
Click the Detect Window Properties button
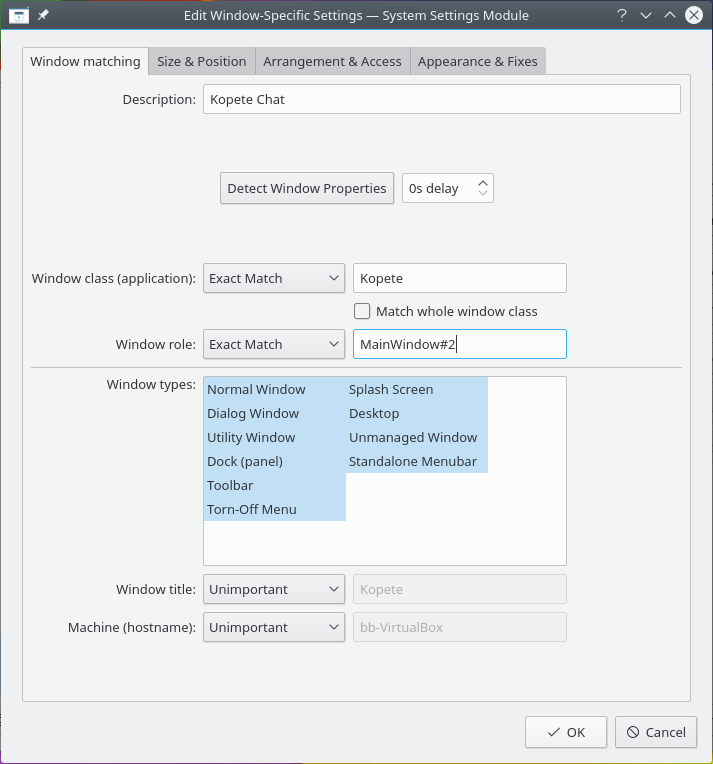pyautogui.click(x=306, y=188)
